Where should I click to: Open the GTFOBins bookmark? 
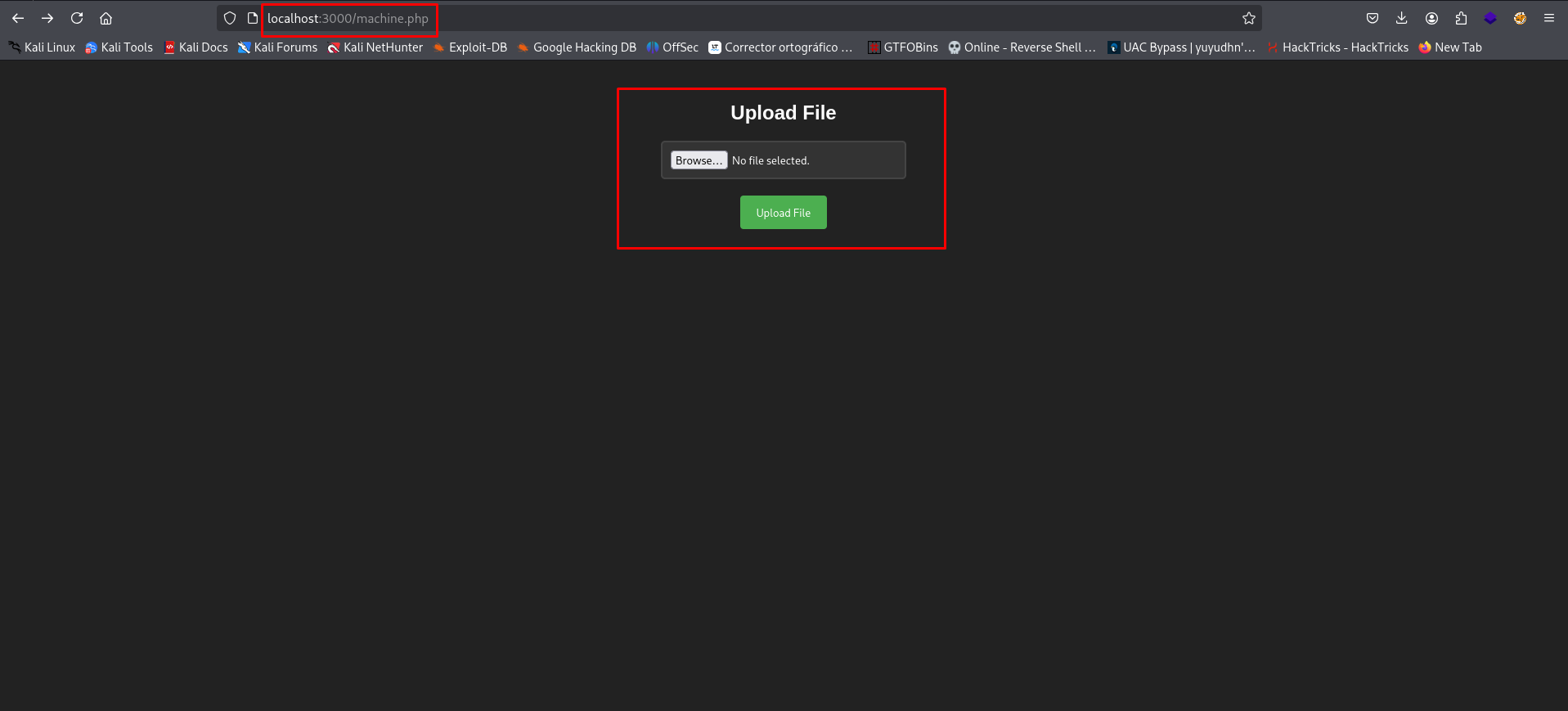tap(903, 47)
